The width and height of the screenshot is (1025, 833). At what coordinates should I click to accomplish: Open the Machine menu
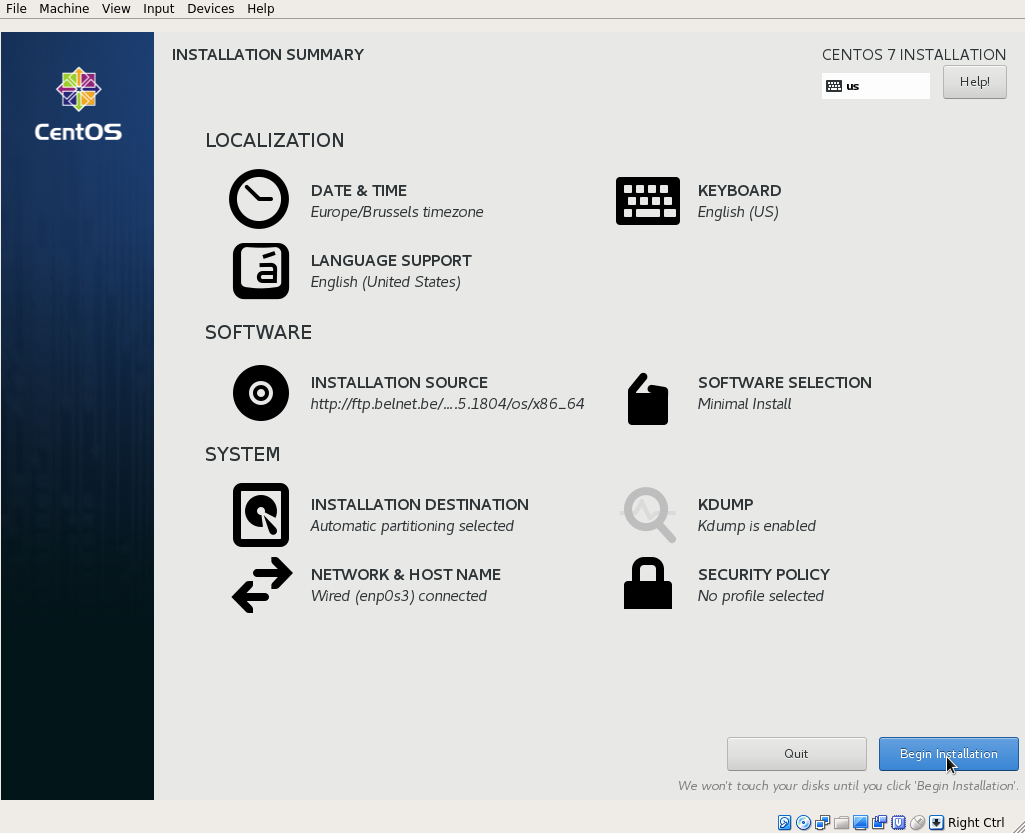[x=63, y=8]
